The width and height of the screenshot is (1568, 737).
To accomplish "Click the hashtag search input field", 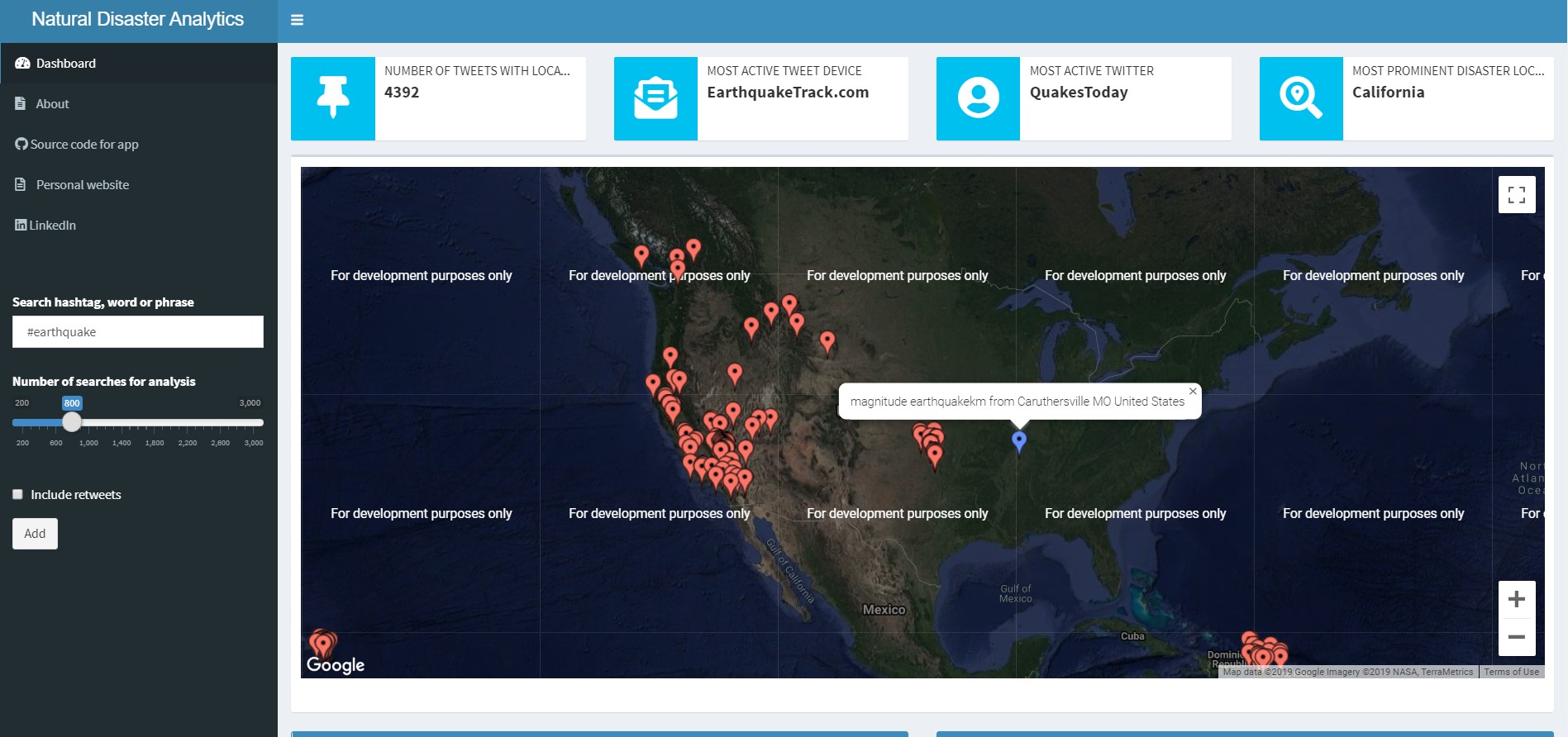I will (138, 331).
